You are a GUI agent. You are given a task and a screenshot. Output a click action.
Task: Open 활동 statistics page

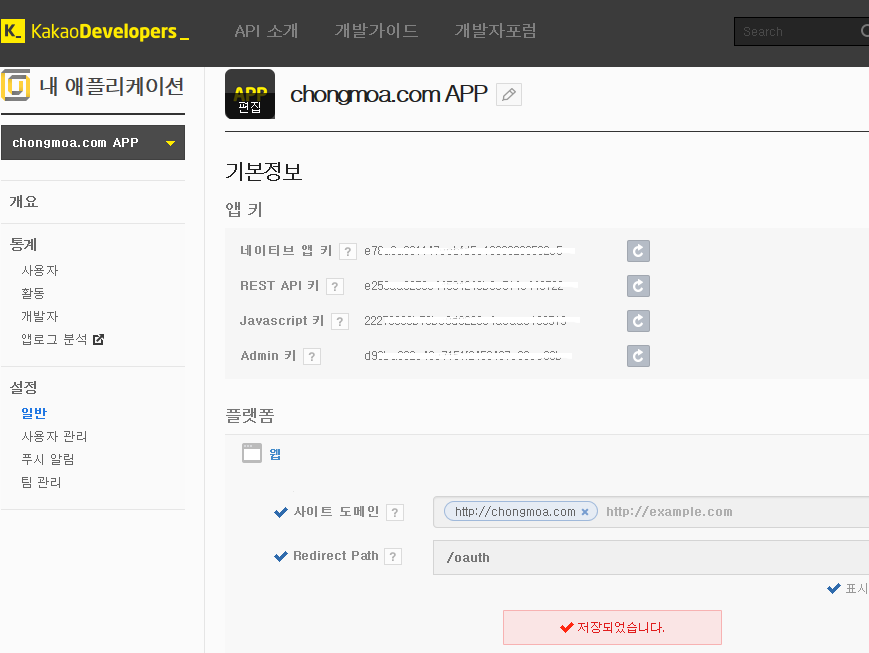pos(33,293)
